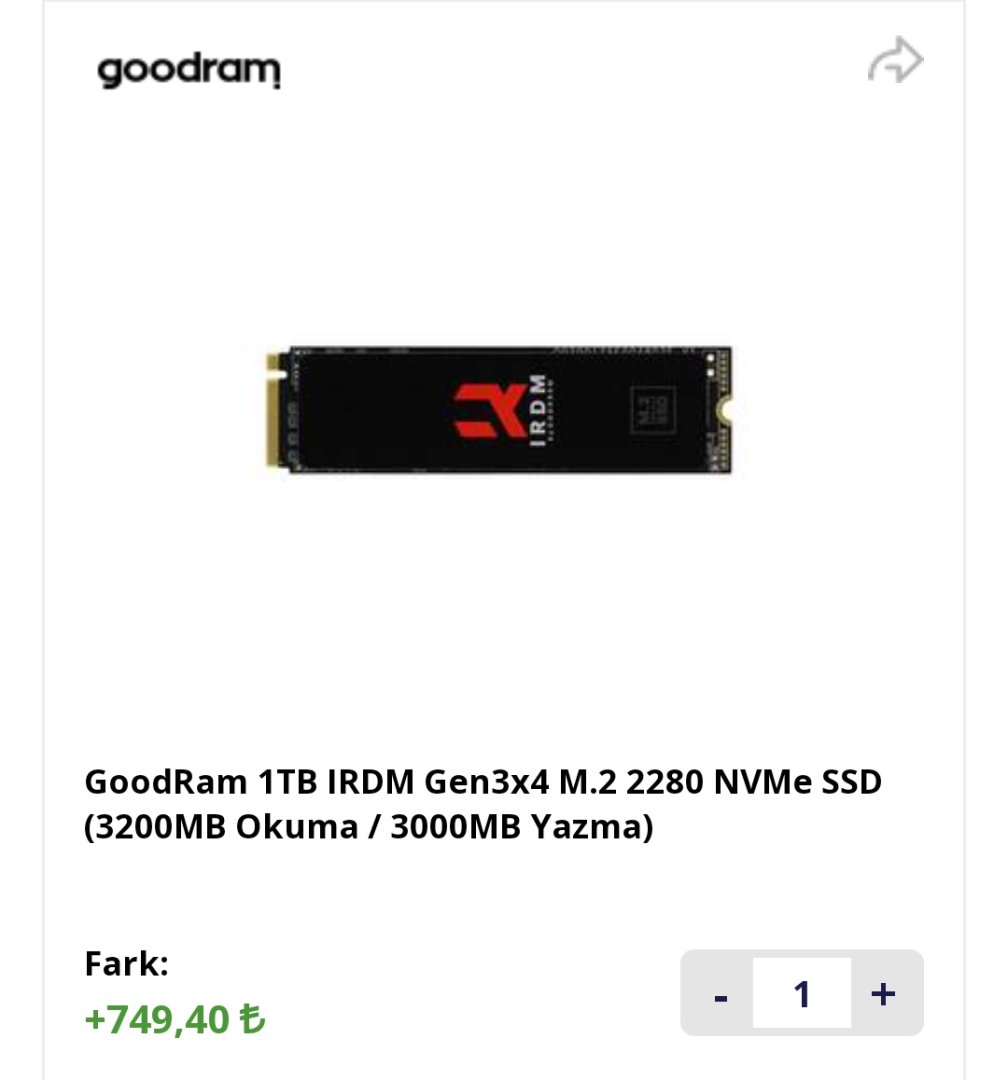The image size is (1008, 1080).
Task: Click the screw notch on the SSD's end
Action: (x=724, y=411)
